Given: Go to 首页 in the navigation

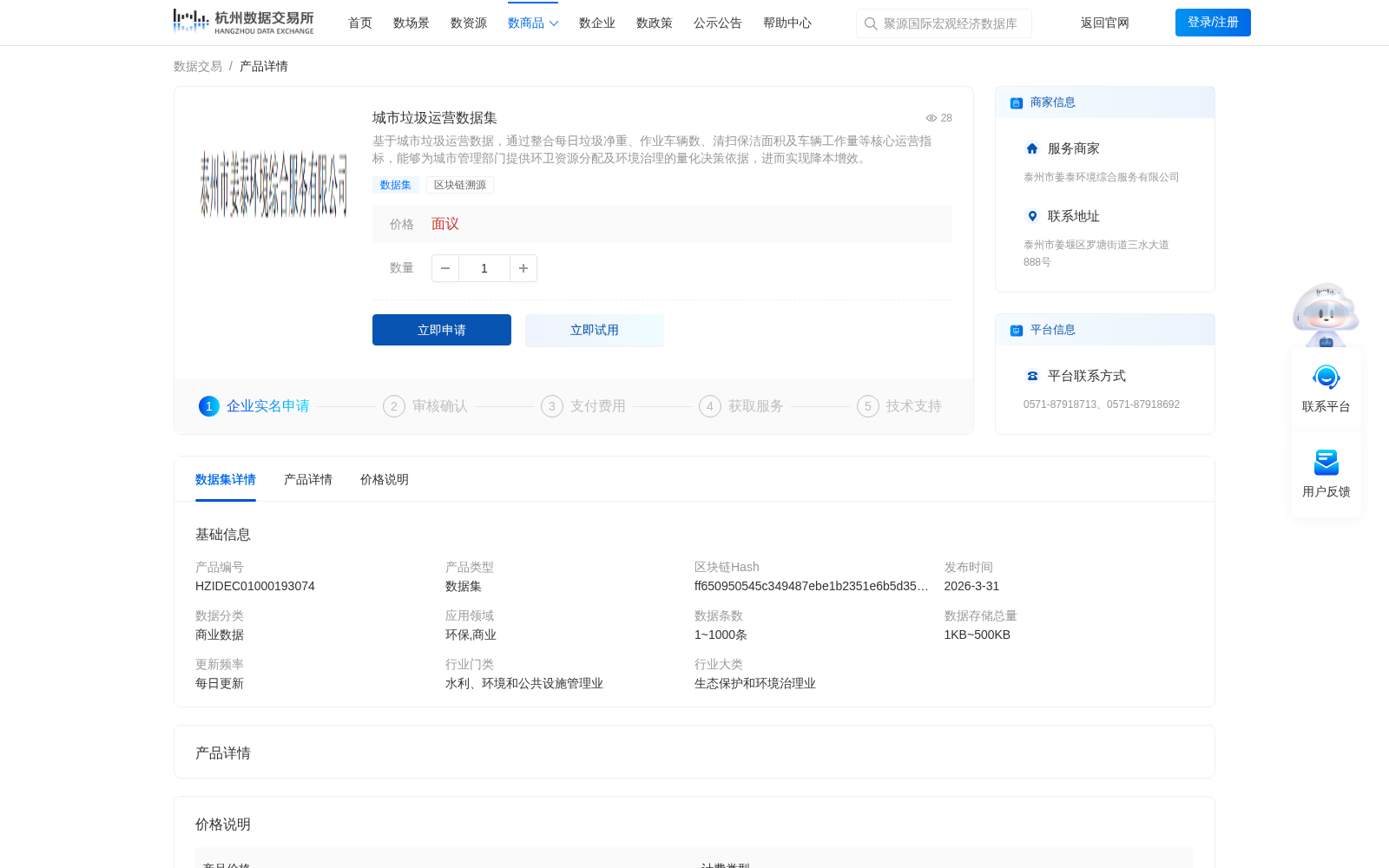Looking at the screenshot, I should (x=360, y=23).
